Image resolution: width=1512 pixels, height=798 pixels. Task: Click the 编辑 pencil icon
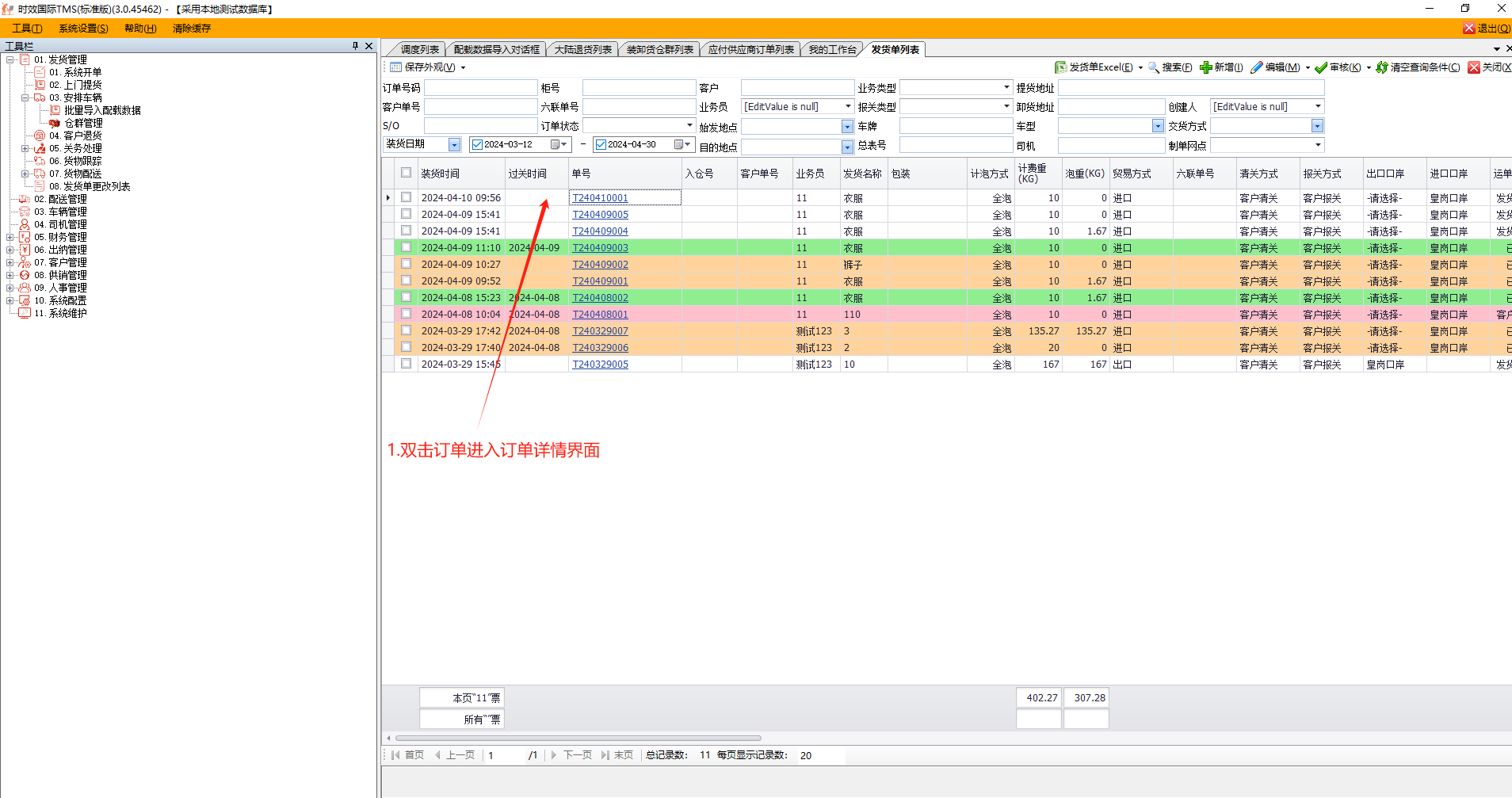(1257, 67)
